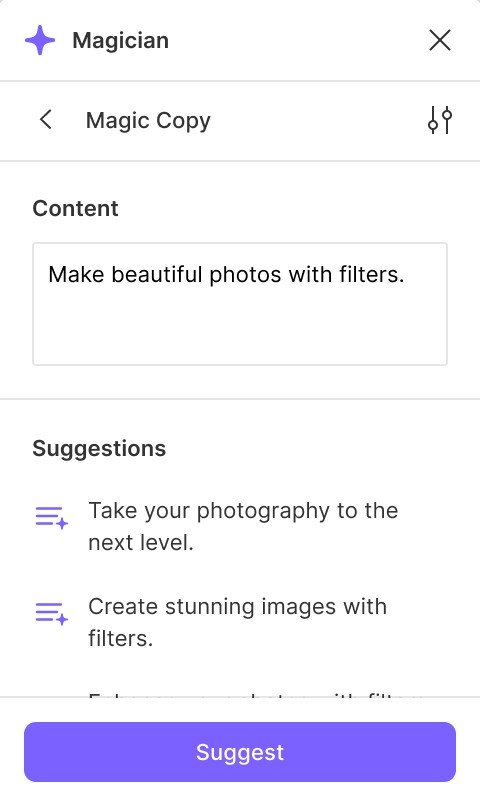Click the 'Magician' panel title text
This screenshot has height=806, width=480.
120,40
